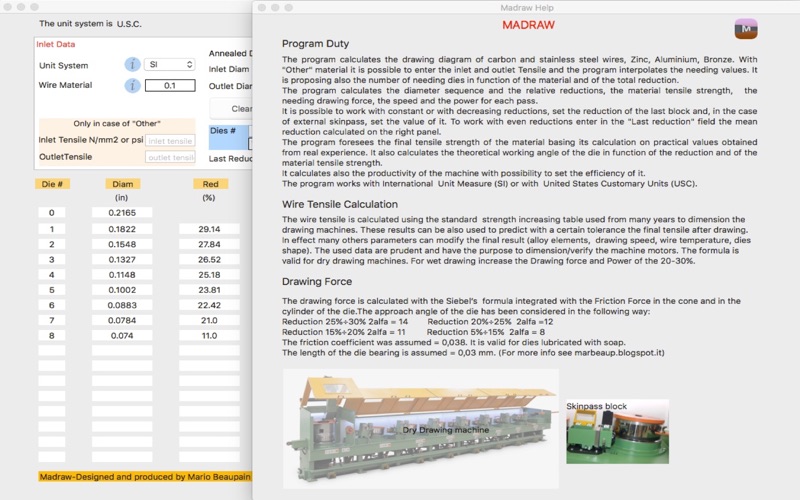Click the Die number 8 cell

[x=52, y=336]
